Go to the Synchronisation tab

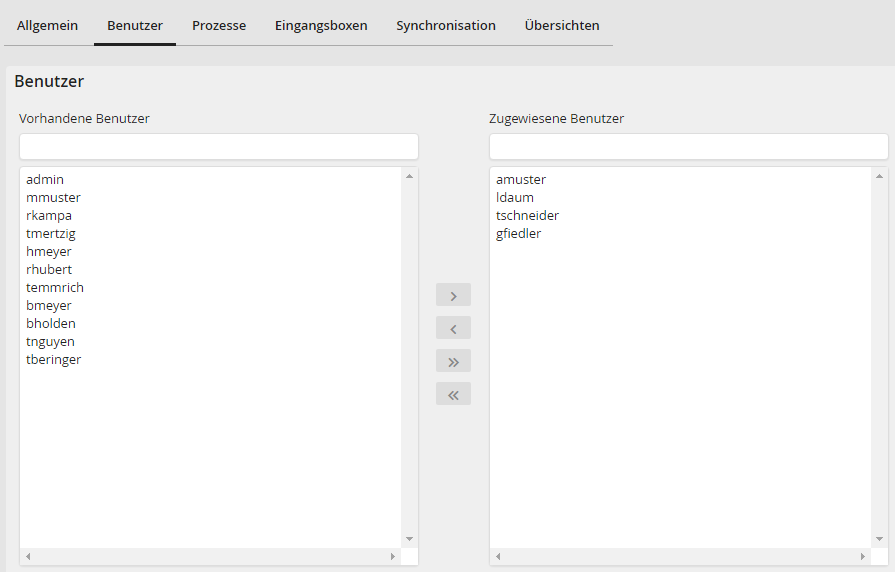[446, 25]
